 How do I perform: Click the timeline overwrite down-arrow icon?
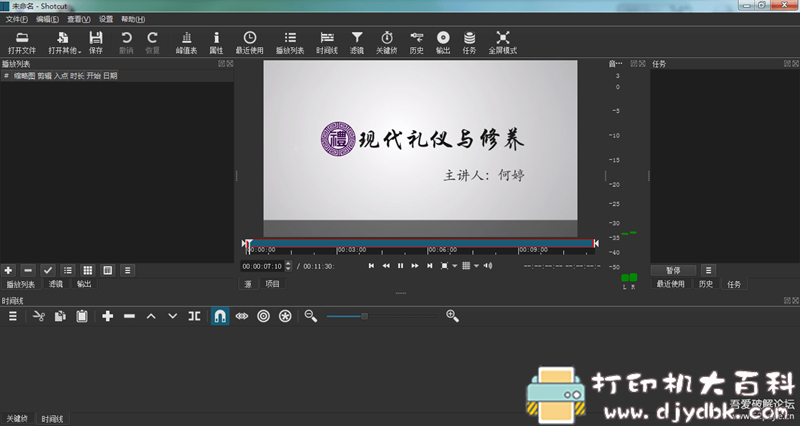coord(172,316)
